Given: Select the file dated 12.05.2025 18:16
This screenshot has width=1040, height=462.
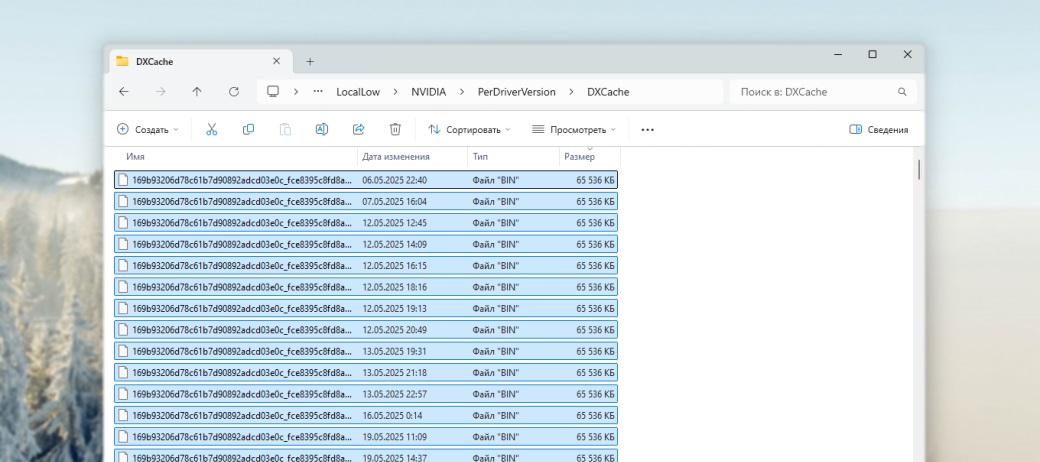Looking at the screenshot, I should (x=366, y=287).
